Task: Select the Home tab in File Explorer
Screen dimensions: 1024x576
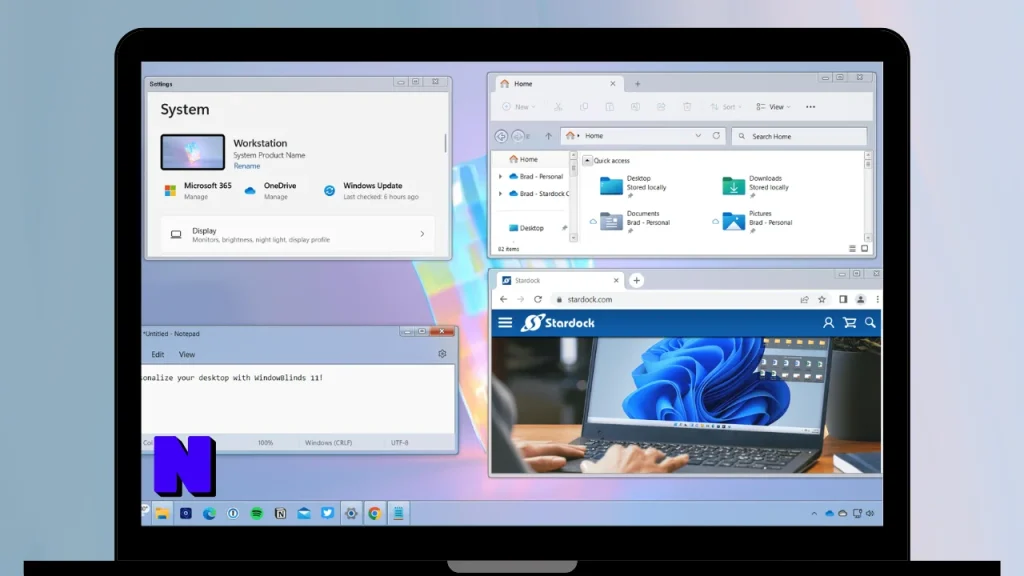Action: tap(556, 84)
